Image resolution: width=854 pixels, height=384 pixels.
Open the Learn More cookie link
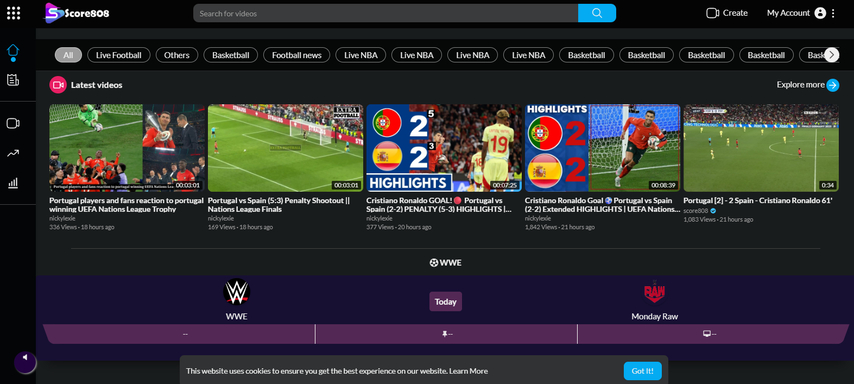click(x=469, y=371)
